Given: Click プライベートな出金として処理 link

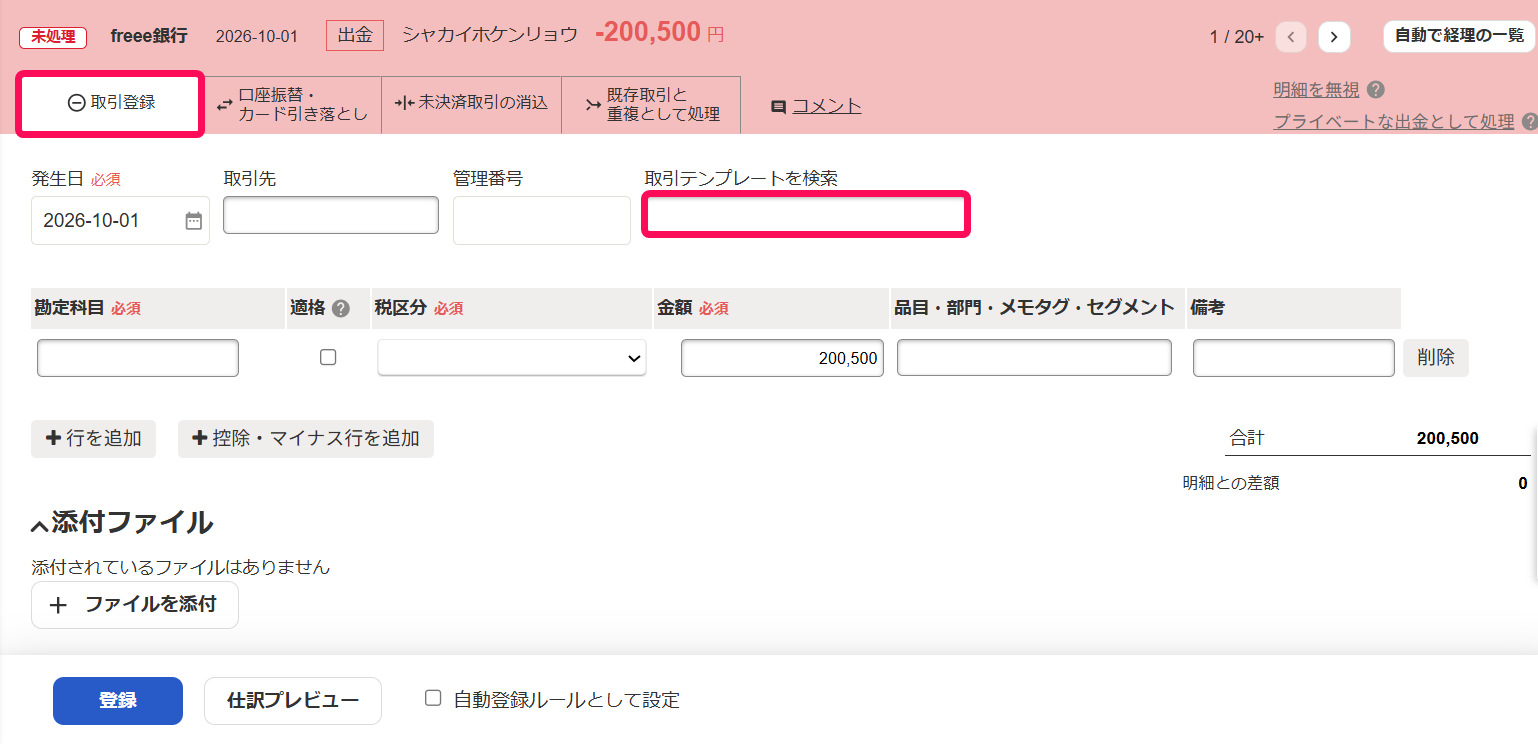Looking at the screenshot, I should pyautogui.click(x=1394, y=122).
